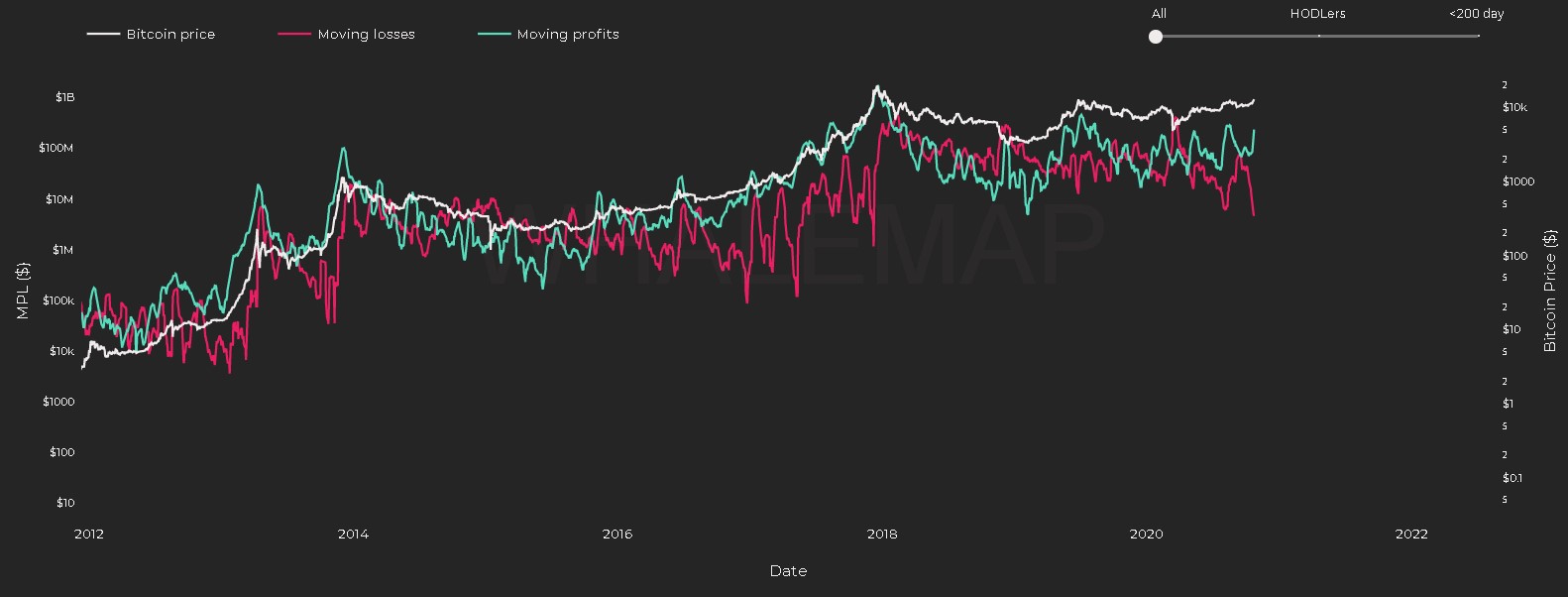The height and width of the screenshot is (597, 1568).
Task: Click teal Moving profits legend line
Action: point(495,34)
